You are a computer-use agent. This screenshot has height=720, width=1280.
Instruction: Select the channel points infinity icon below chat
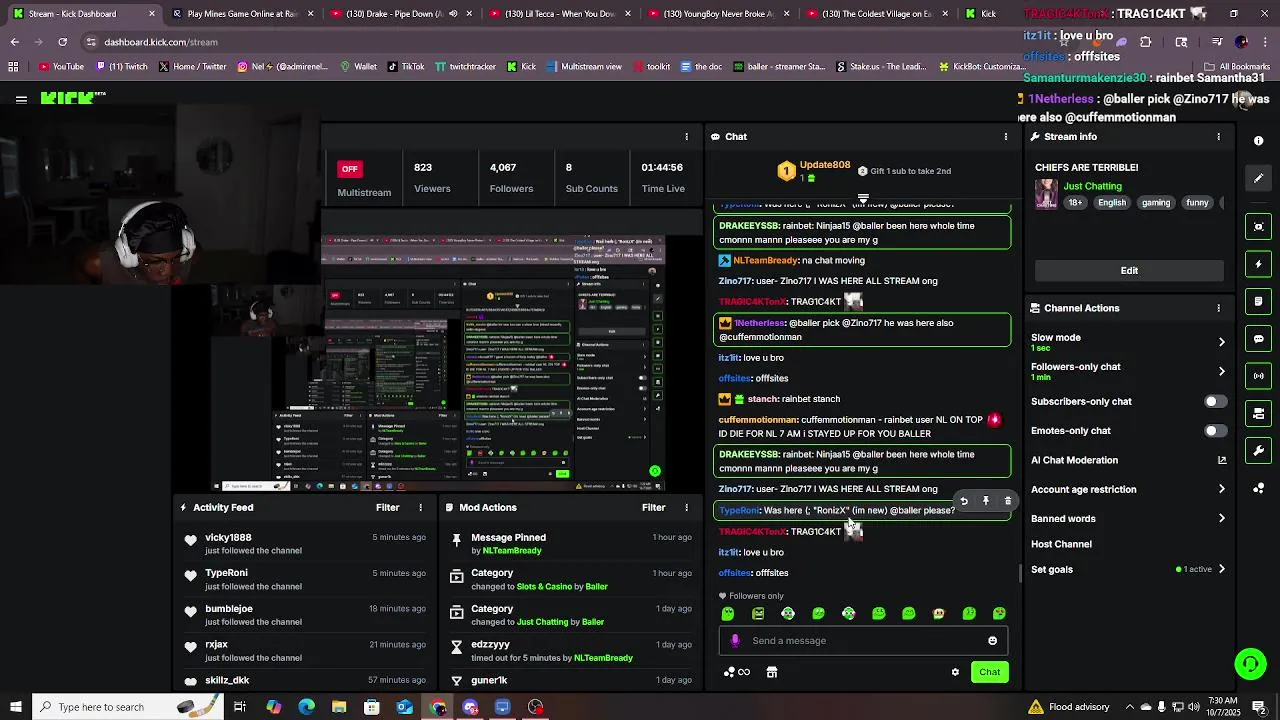tap(737, 672)
